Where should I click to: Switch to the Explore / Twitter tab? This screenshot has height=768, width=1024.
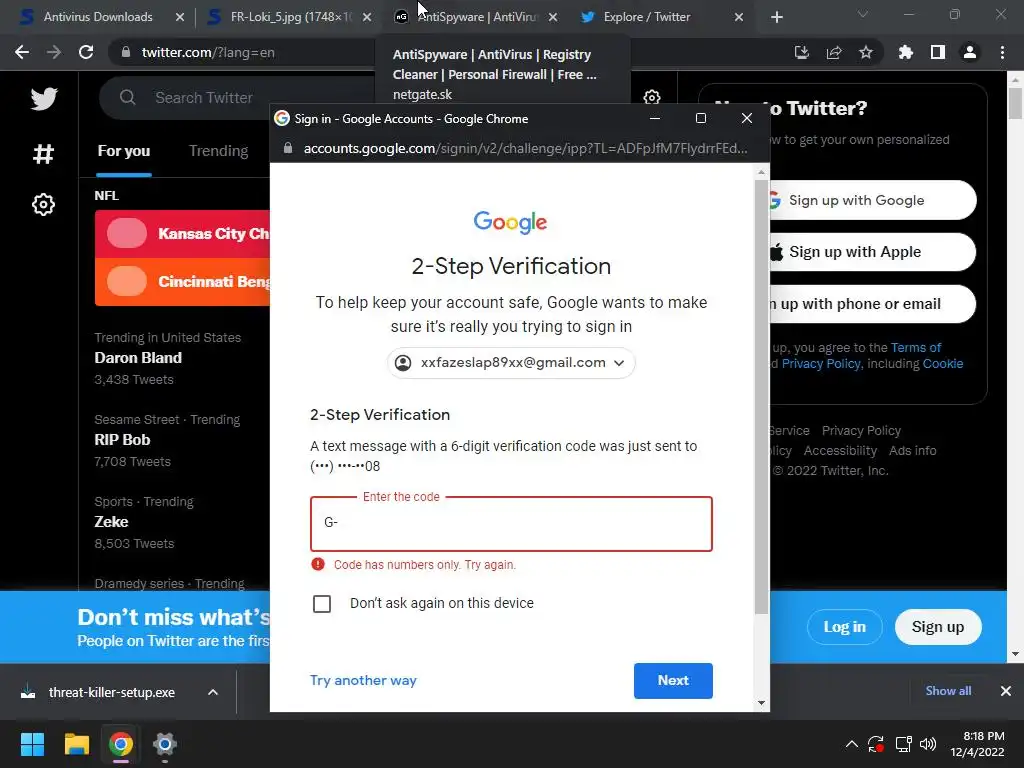661,17
